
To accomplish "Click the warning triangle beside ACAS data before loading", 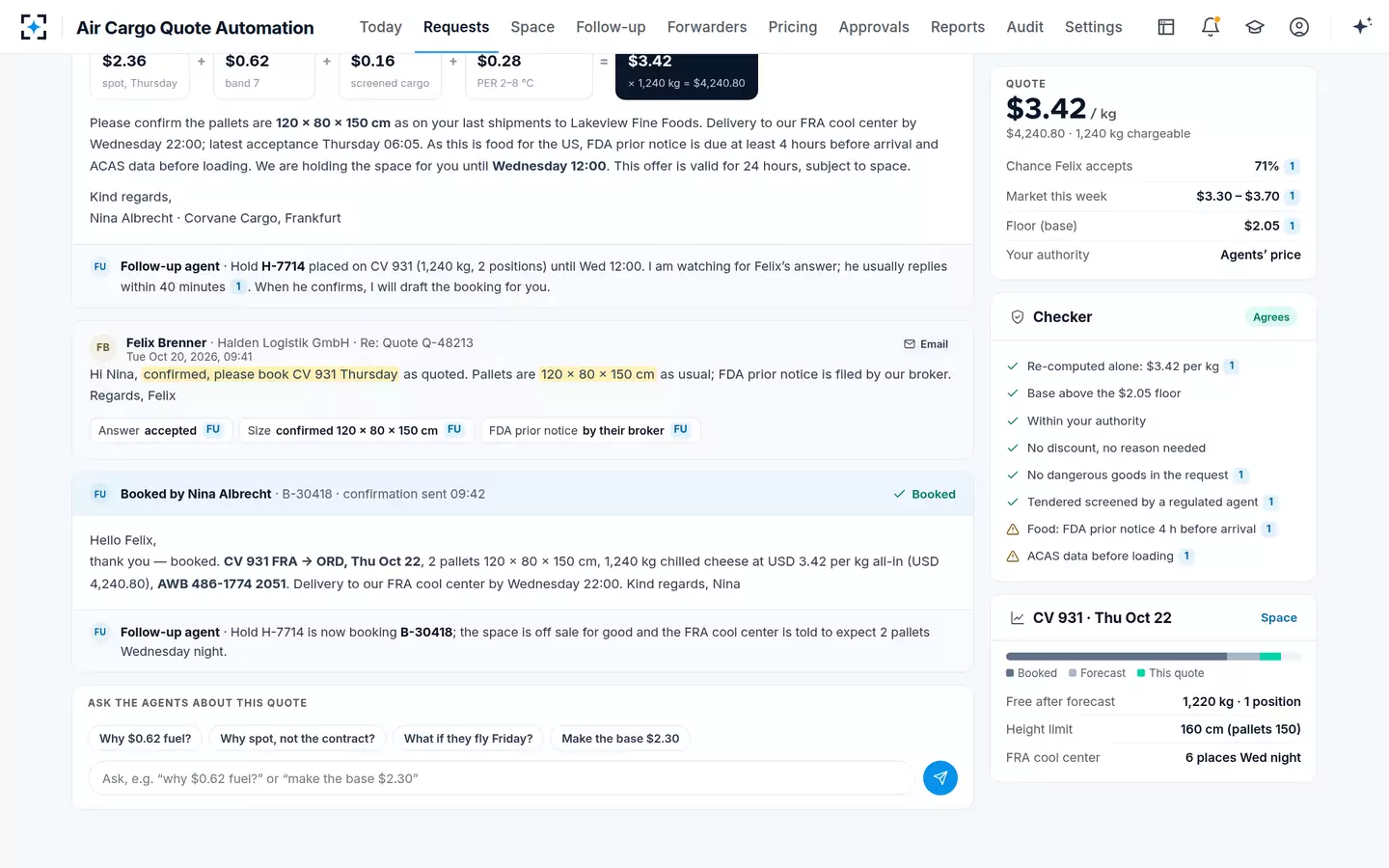I will tap(1013, 556).
